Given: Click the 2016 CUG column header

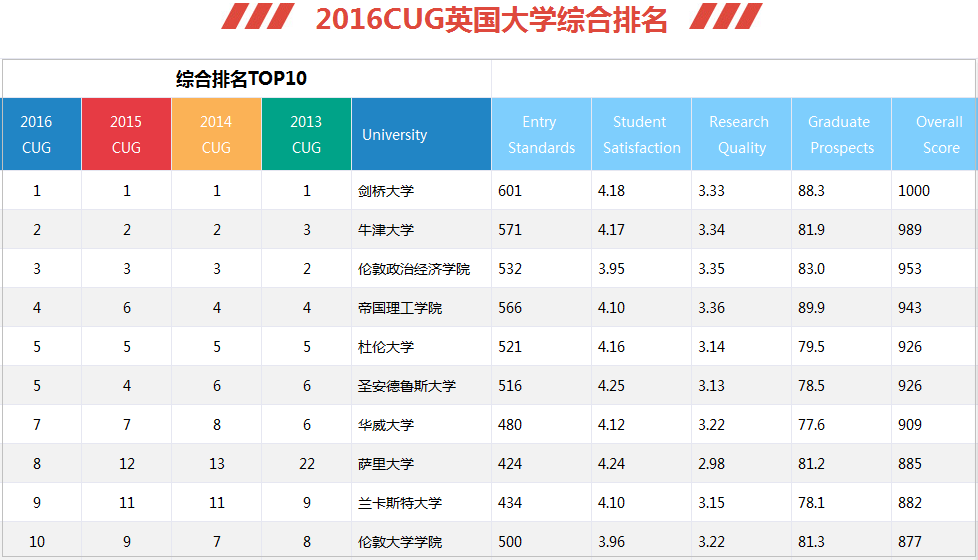Looking at the screenshot, I should (x=41, y=134).
